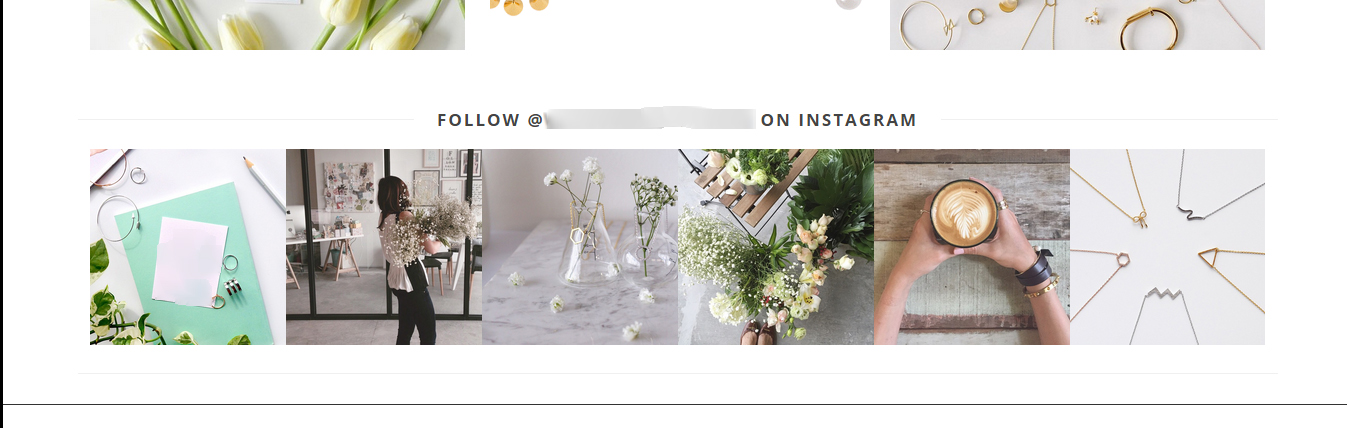
Task: Follow the Instagram account heading link
Action: [677, 120]
